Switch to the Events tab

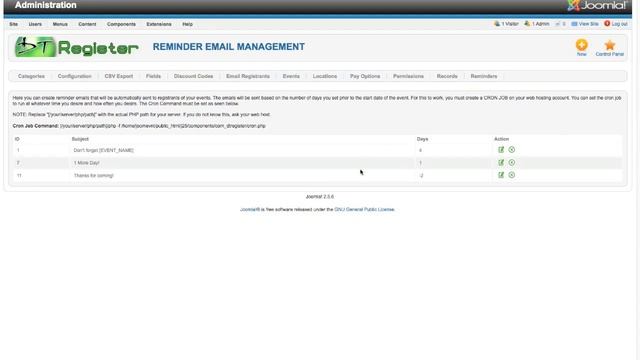291,76
